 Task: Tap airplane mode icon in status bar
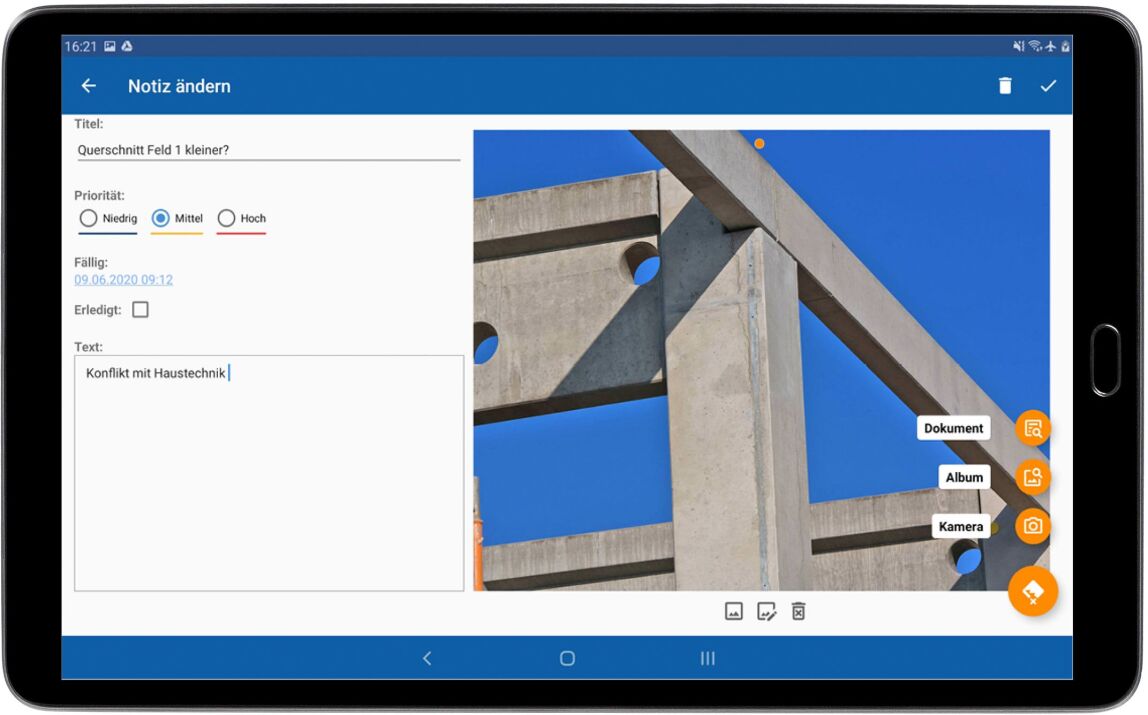1051,46
